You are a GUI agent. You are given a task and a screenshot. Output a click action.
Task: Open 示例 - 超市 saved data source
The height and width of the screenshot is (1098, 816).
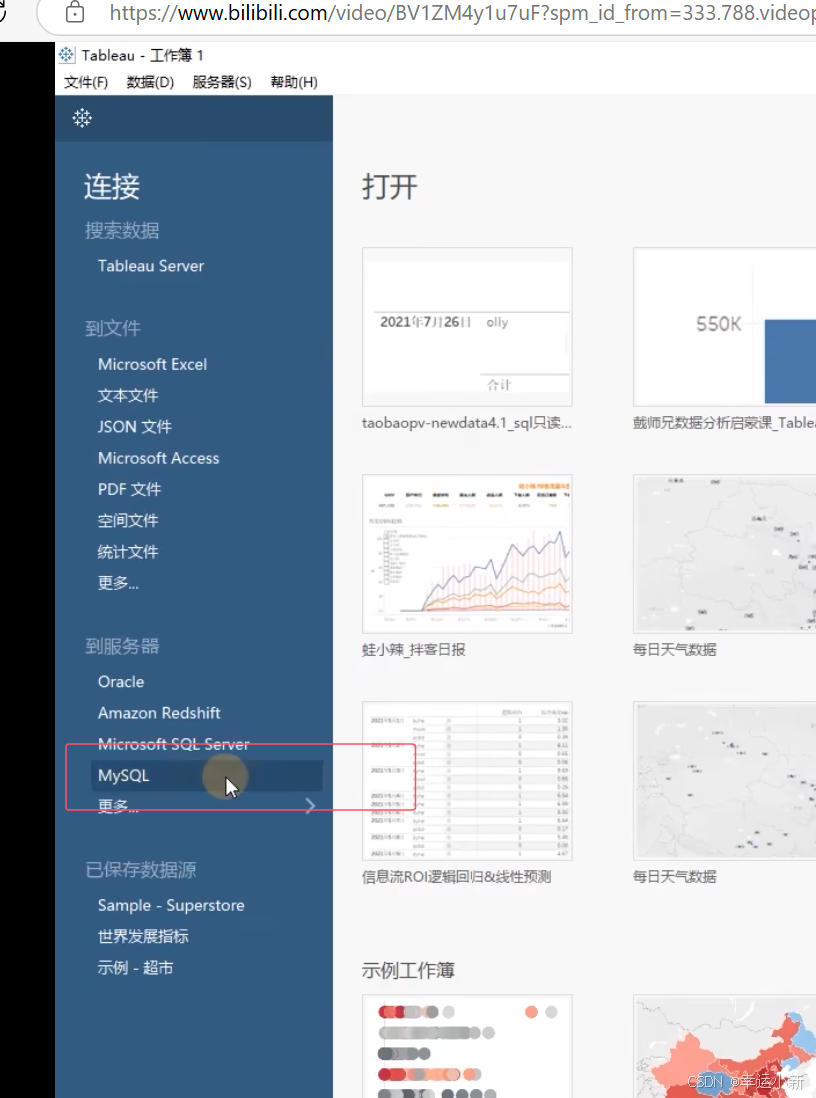tap(135, 968)
